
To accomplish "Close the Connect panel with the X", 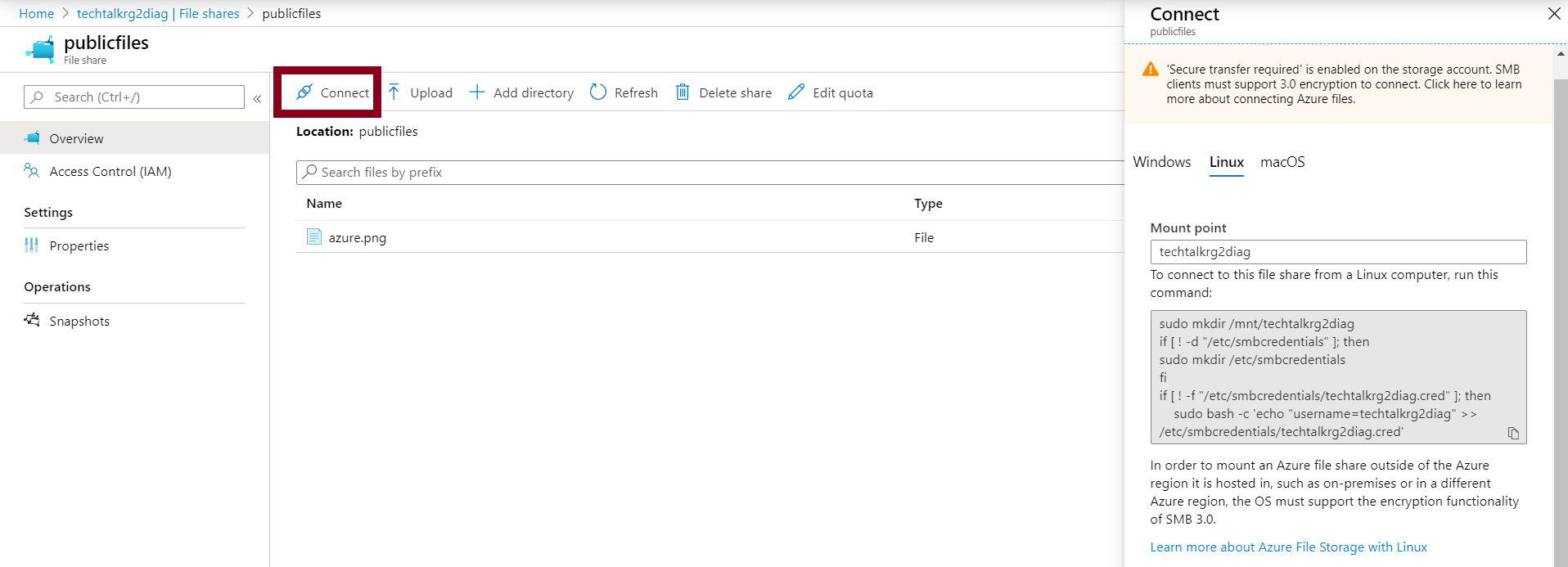I will [x=1554, y=13].
